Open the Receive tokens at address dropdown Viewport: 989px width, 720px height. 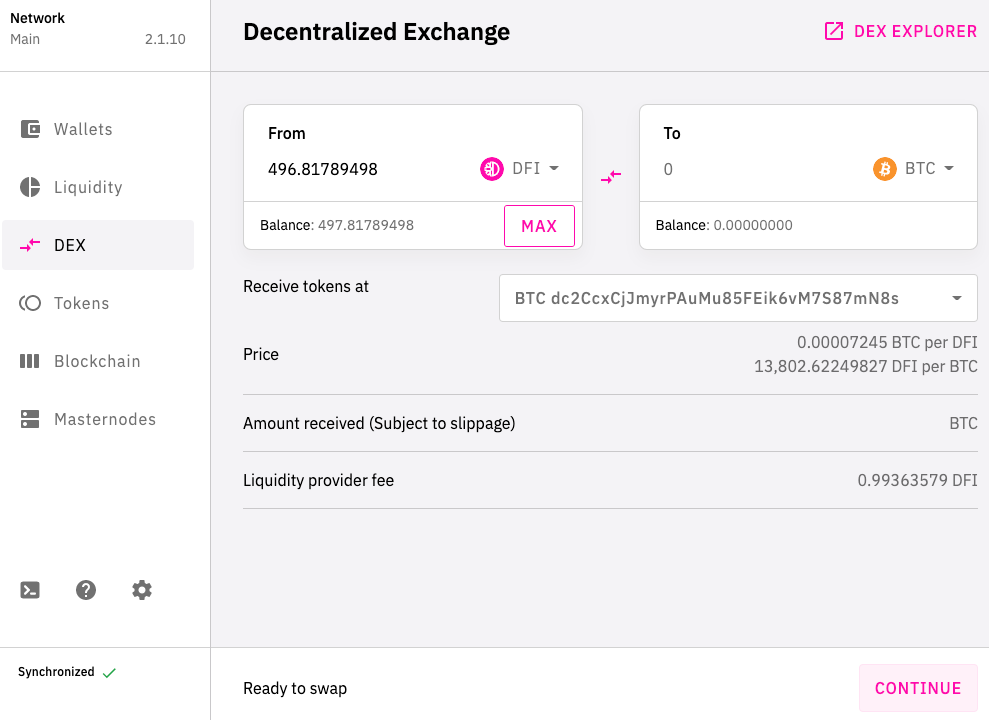(738, 298)
